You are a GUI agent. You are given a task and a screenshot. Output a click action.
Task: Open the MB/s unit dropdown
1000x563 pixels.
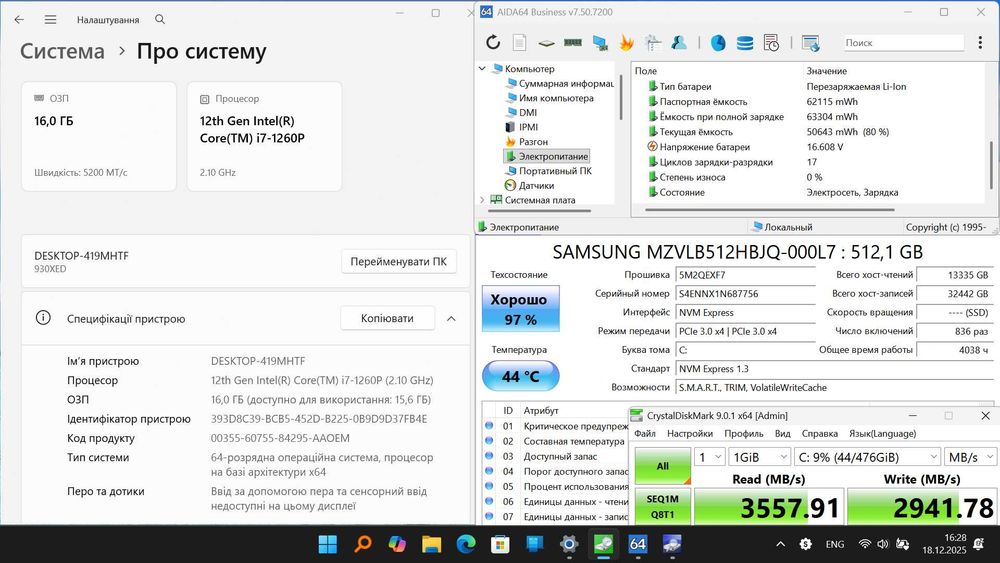pos(970,457)
